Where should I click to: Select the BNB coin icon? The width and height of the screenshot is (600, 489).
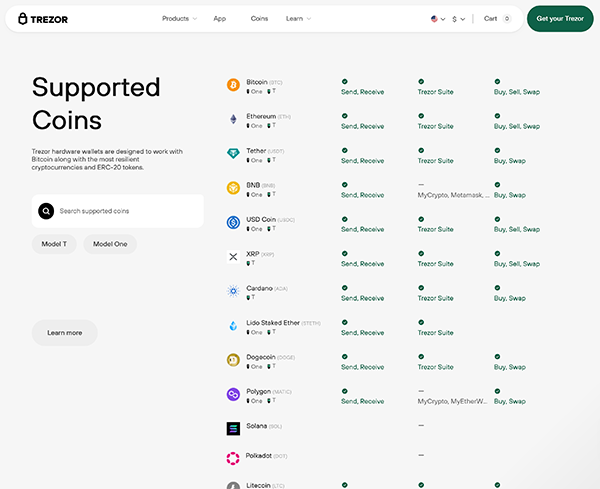point(233,188)
